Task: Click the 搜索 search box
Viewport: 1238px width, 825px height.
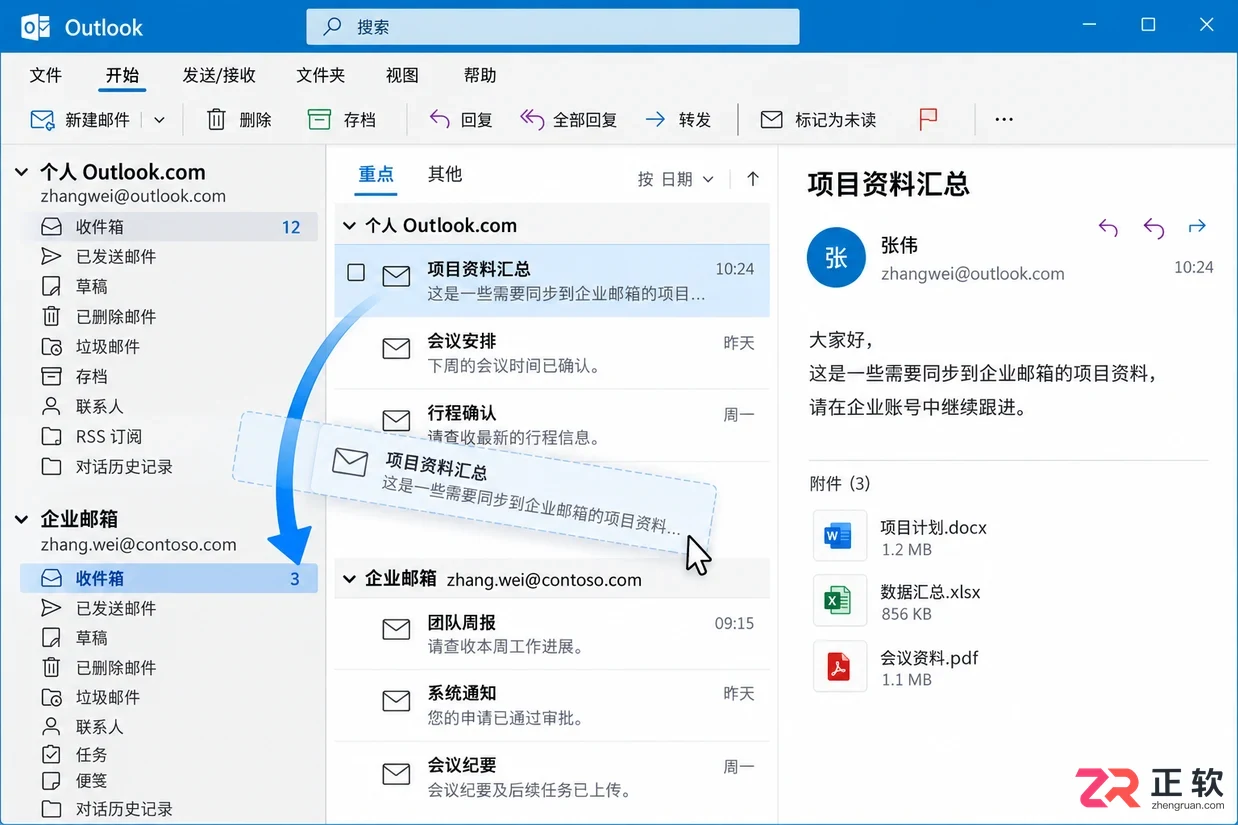Action: click(x=553, y=27)
